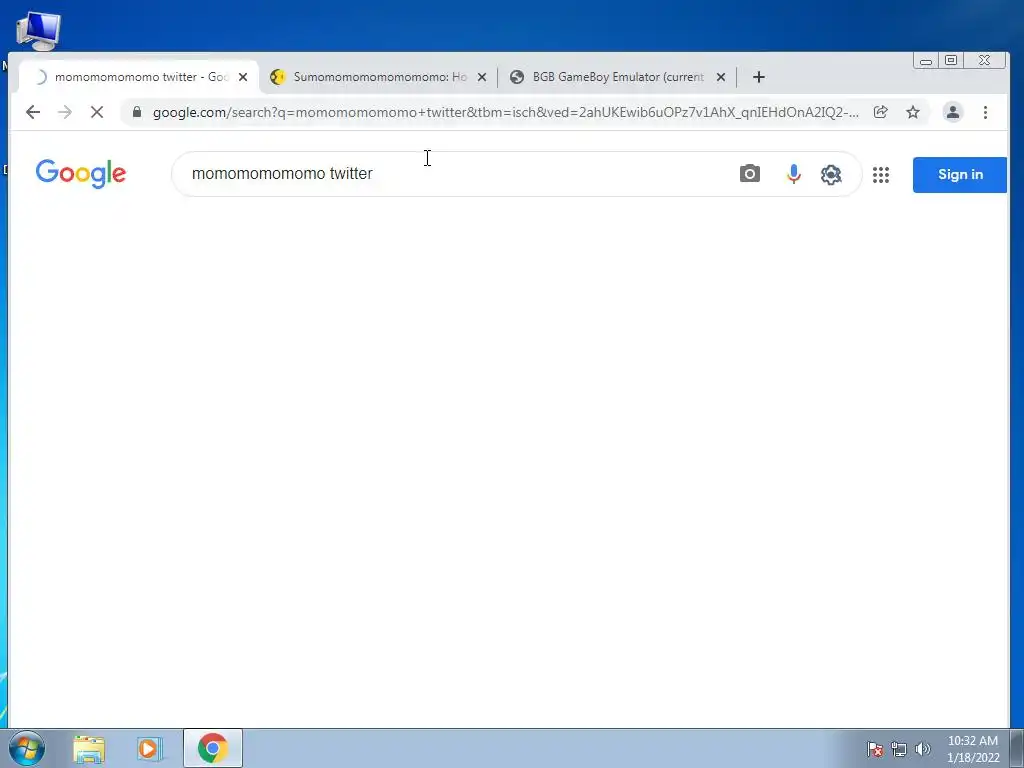Stop loading the page
Image resolution: width=1024 pixels, height=768 pixels.
pyautogui.click(x=97, y=112)
